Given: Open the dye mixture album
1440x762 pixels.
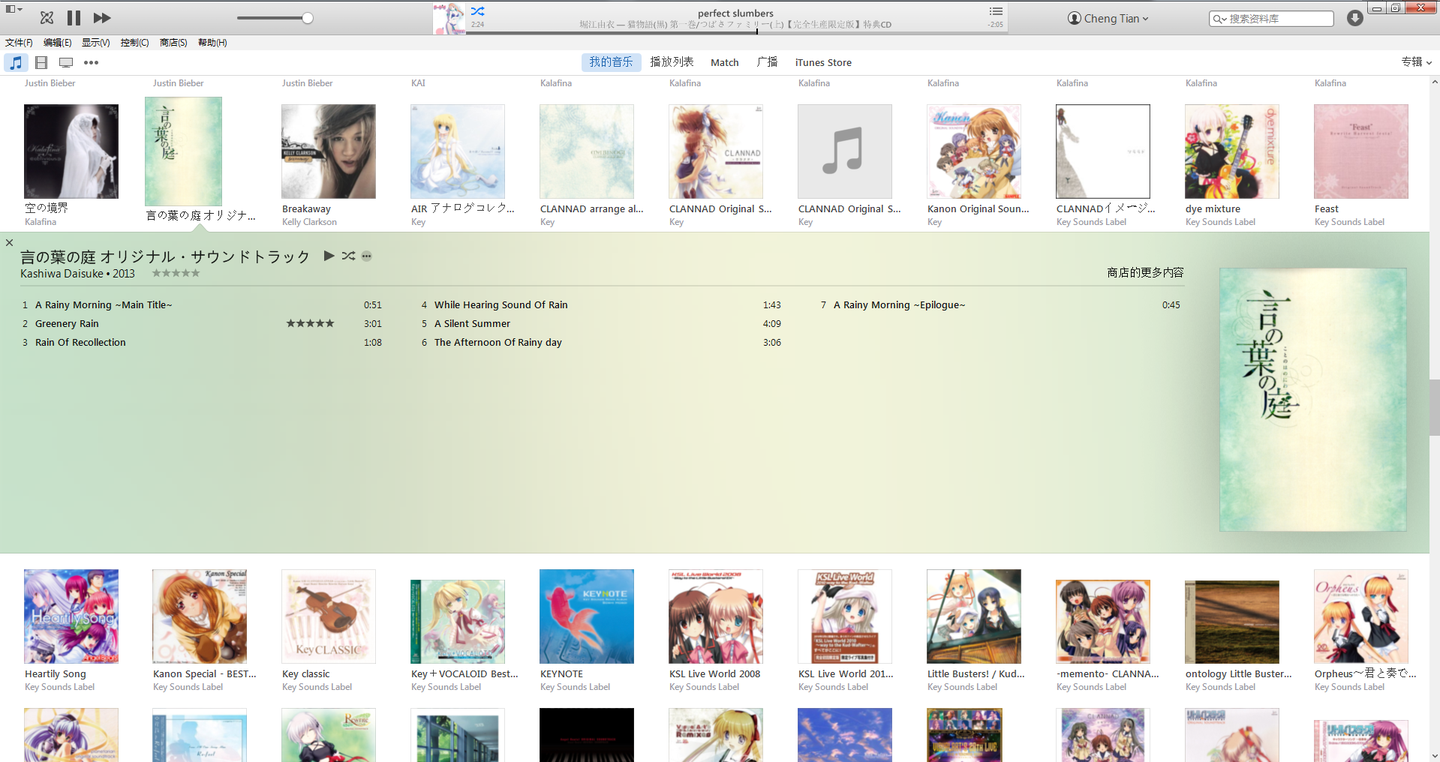Looking at the screenshot, I should 1232,151.
